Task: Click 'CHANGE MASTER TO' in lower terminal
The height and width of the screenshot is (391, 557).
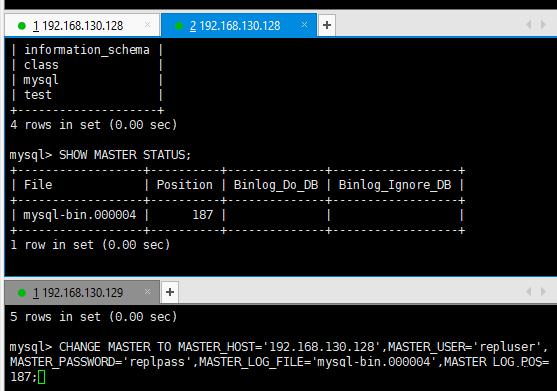Action: 115,347
